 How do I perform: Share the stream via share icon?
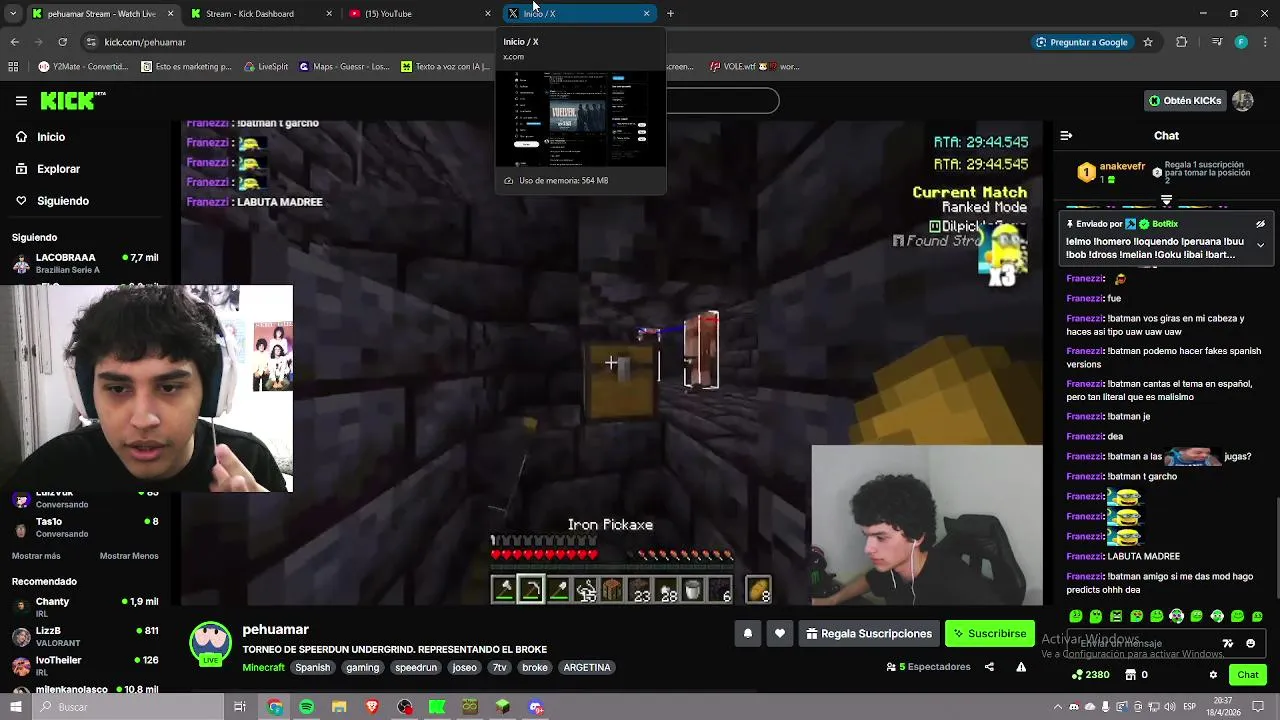coord(989,667)
